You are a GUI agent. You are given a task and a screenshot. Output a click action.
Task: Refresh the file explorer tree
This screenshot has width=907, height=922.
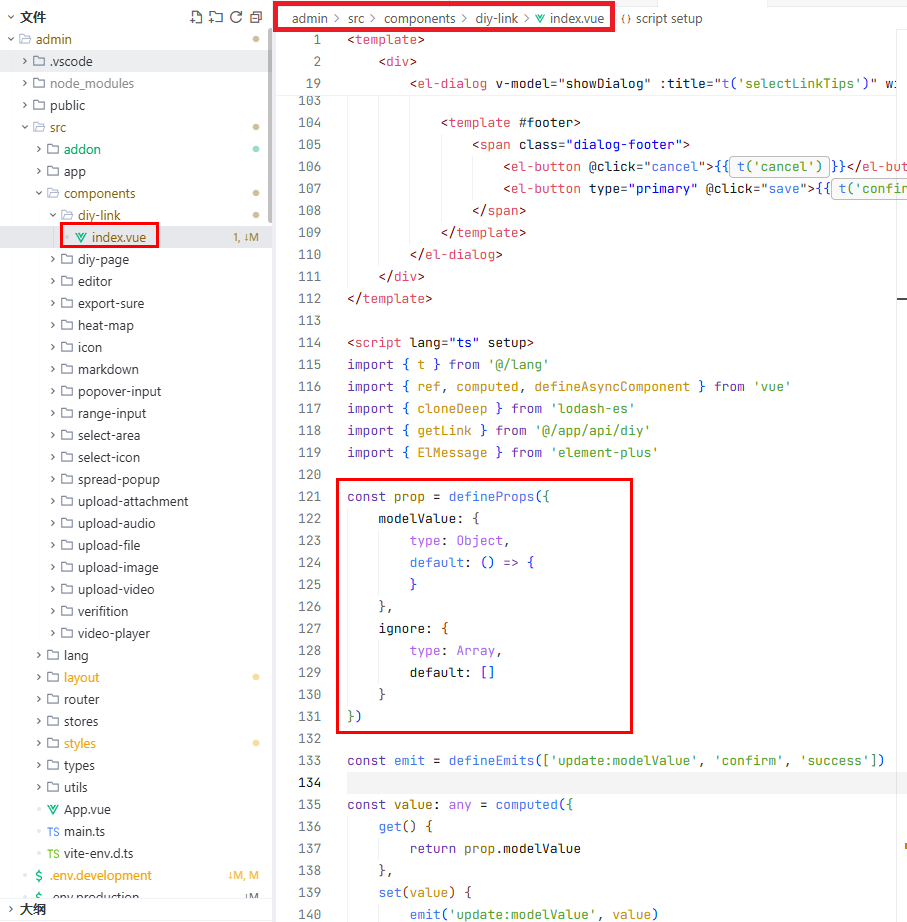pyautogui.click(x=236, y=17)
